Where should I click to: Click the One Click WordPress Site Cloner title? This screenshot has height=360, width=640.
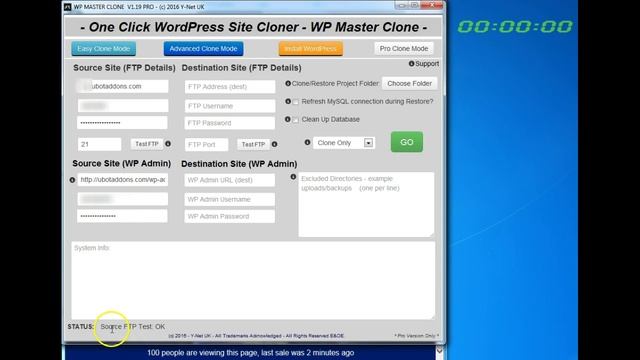[253, 27]
